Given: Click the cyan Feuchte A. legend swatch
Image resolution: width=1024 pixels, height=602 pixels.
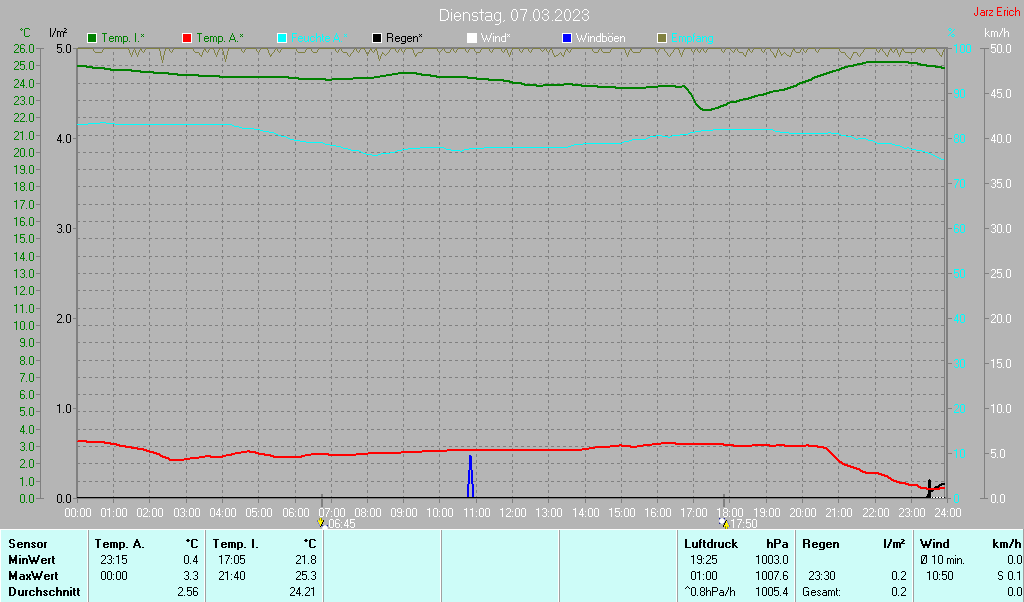Looking at the screenshot, I should click(x=282, y=39).
